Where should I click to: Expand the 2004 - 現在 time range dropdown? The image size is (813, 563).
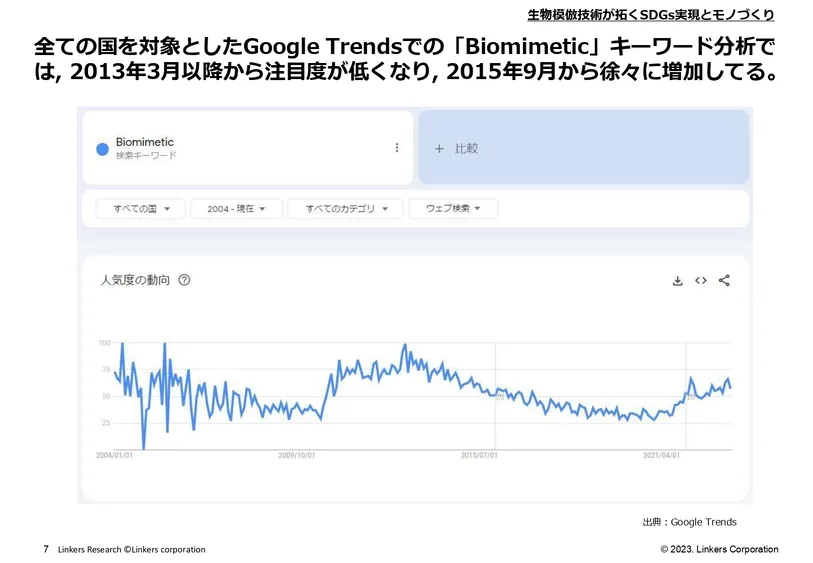pos(236,209)
